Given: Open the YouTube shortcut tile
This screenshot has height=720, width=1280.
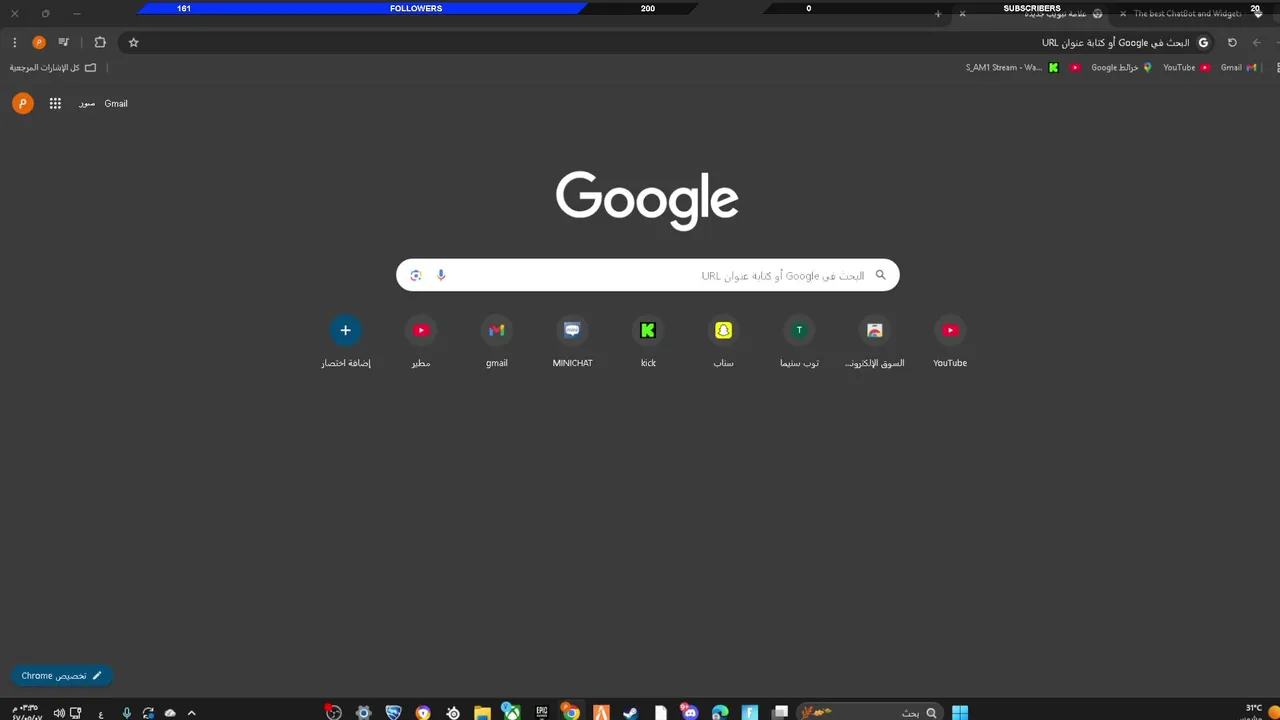Looking at the screenshot, I should [950, 342].
